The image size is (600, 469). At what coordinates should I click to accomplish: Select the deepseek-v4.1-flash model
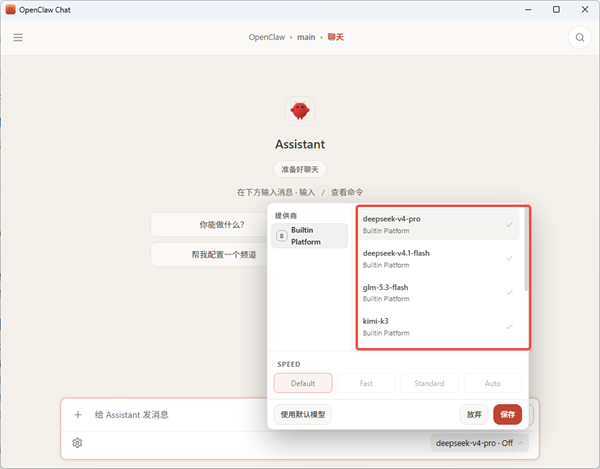[439, 259]
